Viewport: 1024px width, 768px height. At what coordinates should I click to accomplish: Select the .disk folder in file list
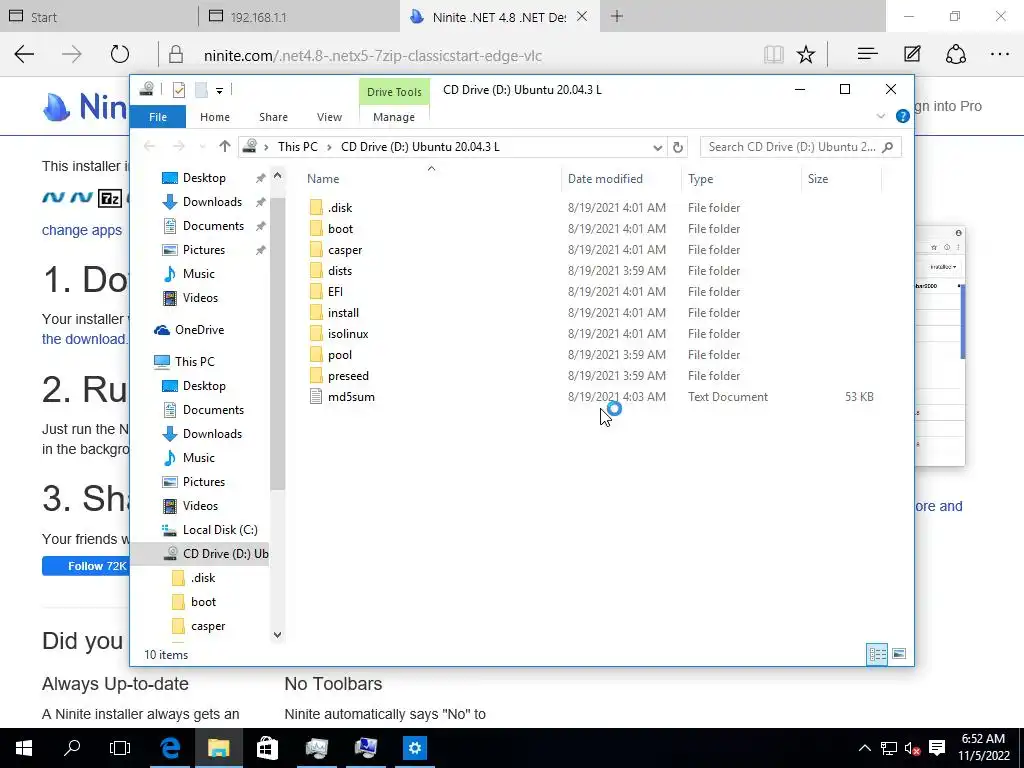coord(340,208)
